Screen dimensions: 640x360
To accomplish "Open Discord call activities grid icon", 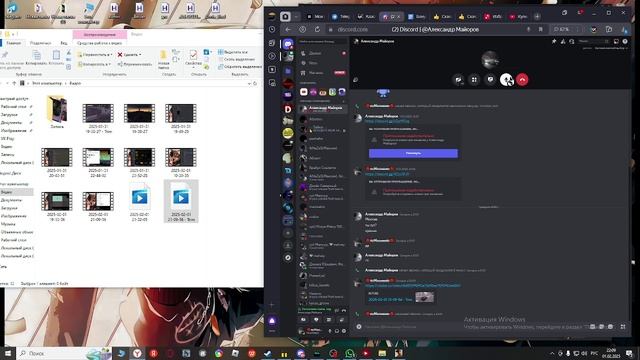I will [474, 80].
